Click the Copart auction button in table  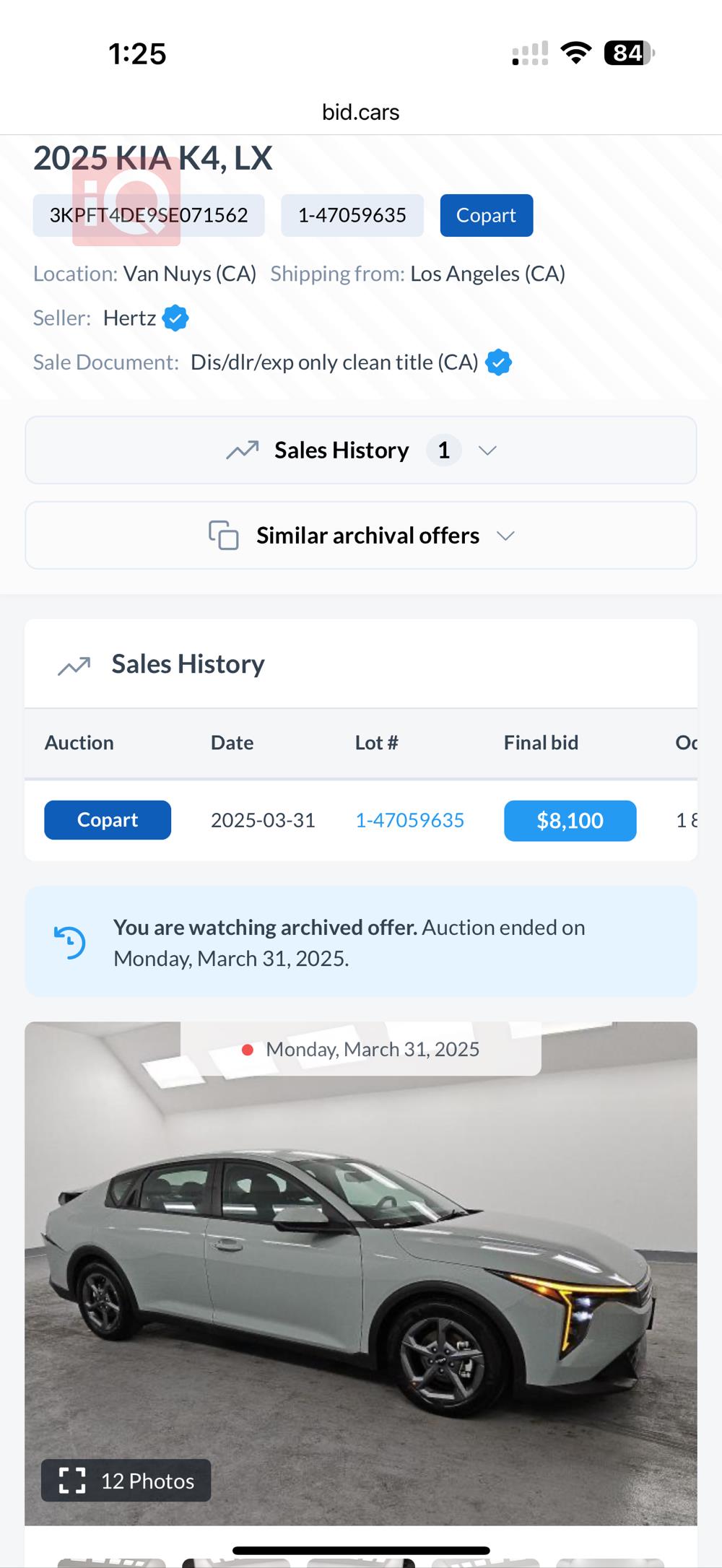pos(108,820)
